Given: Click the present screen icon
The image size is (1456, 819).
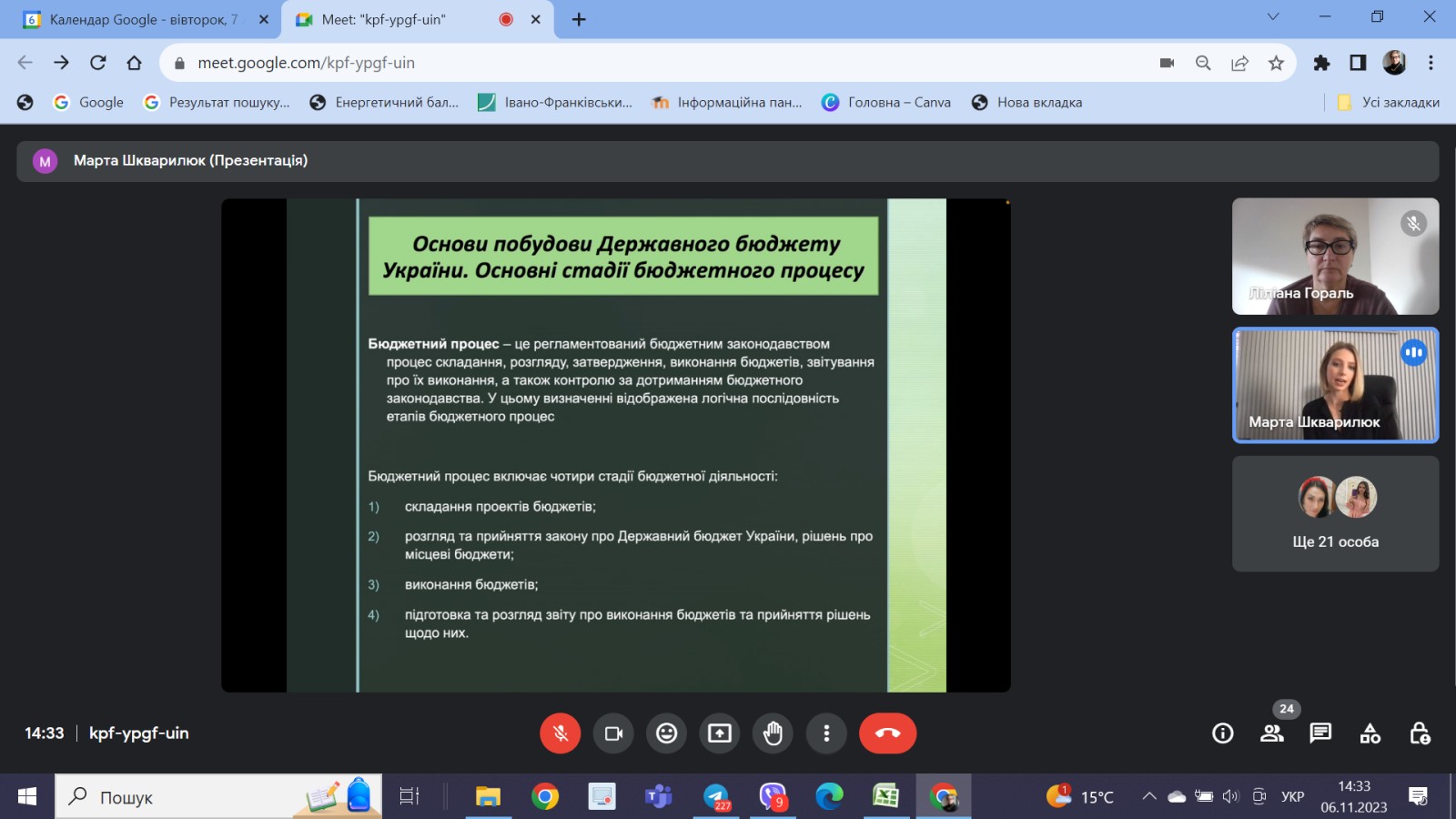Looking at the screenshot, I should point(719,733).
